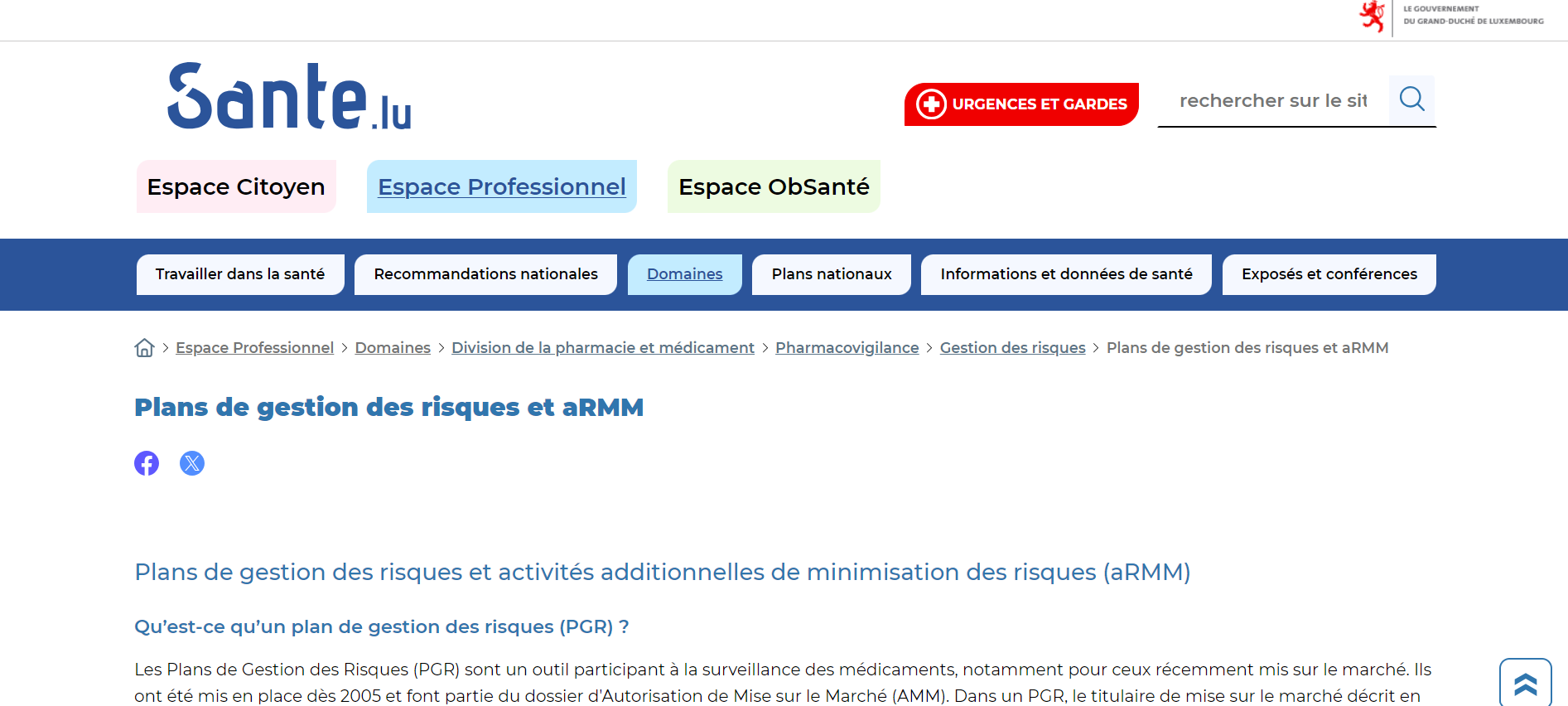Image resolution: width=1568 pixels, height=706 pixels.
Task: Open the Sante.lu logo homepage
Action: (289, 96)
